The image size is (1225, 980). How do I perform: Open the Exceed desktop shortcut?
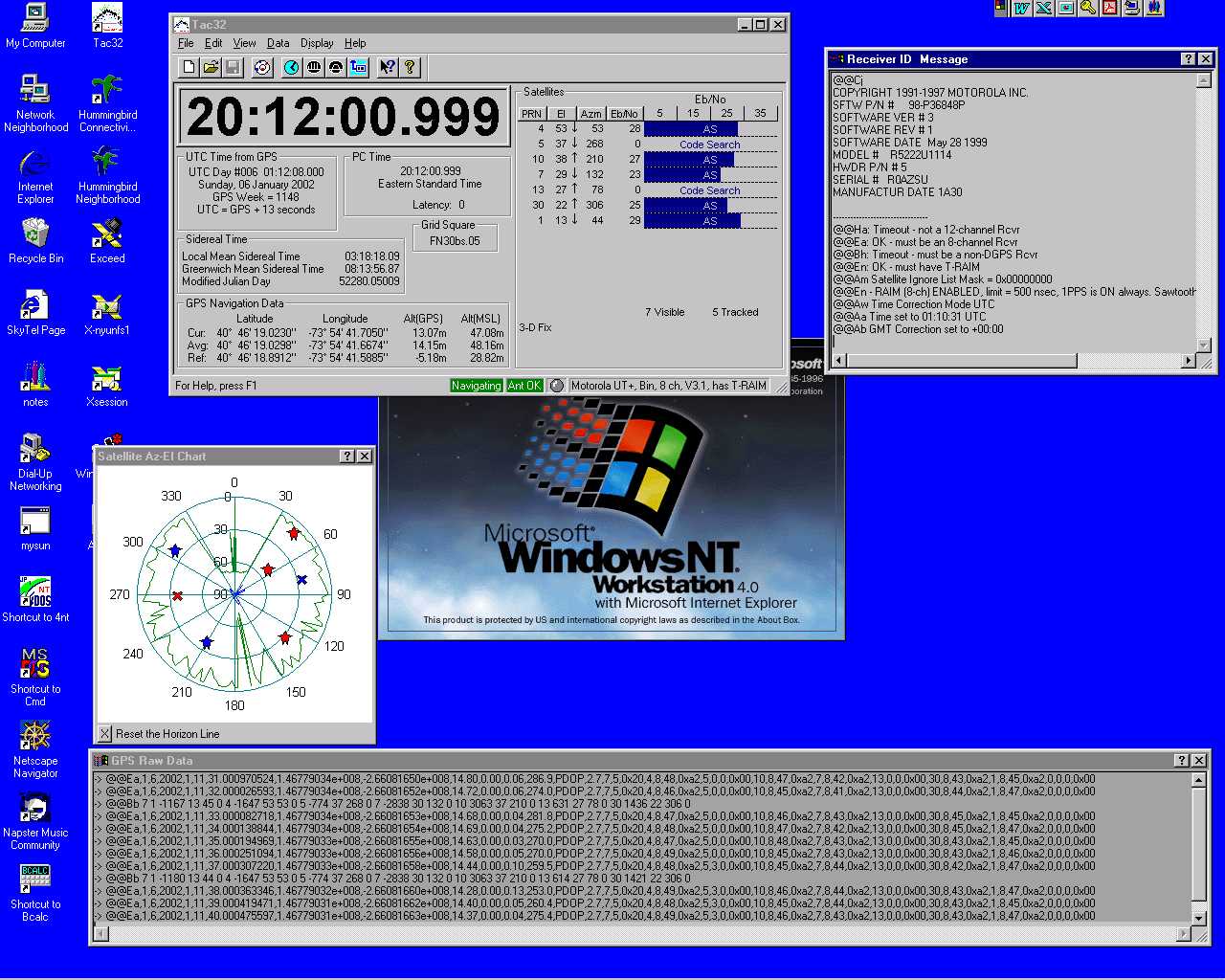(107, 240)
